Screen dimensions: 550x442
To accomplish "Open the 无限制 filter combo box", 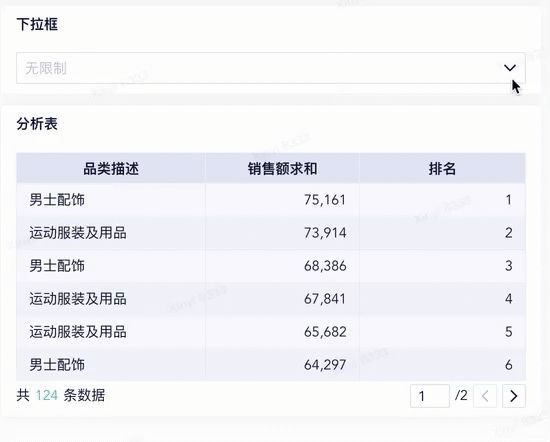I will point(271,68).
